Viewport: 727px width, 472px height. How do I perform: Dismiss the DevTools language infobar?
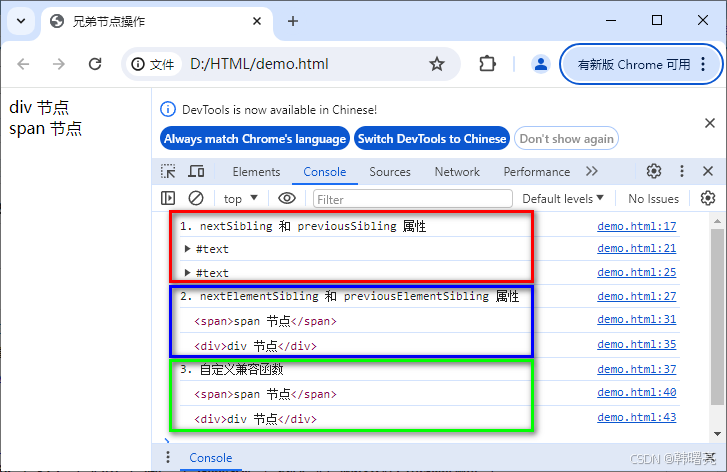click(710, 123)
